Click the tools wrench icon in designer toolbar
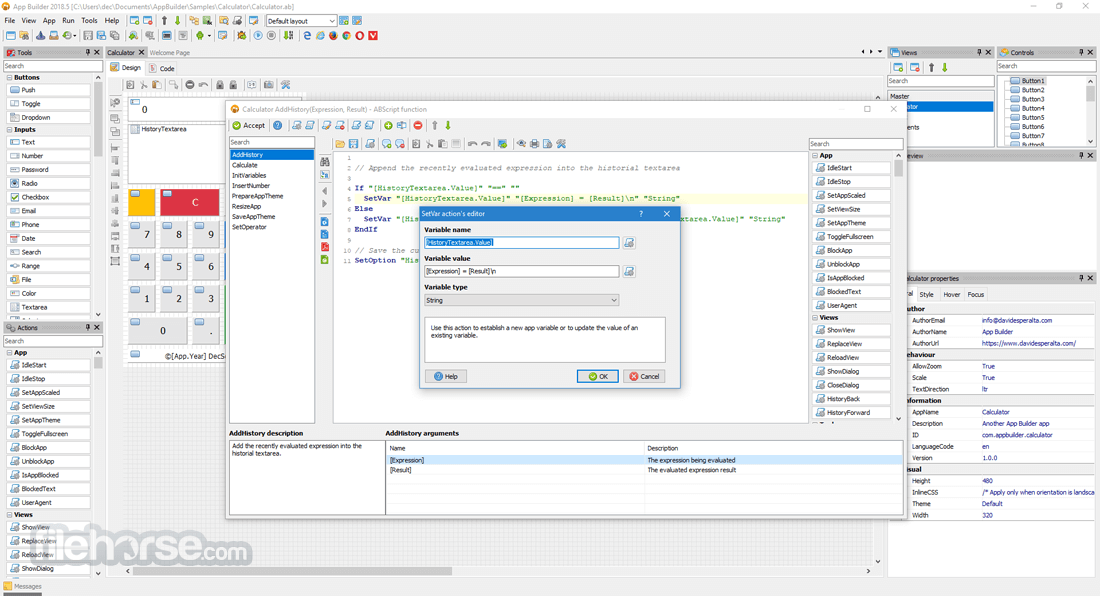The height and width of the screenshot is (596, 1100). pos(286,85)
